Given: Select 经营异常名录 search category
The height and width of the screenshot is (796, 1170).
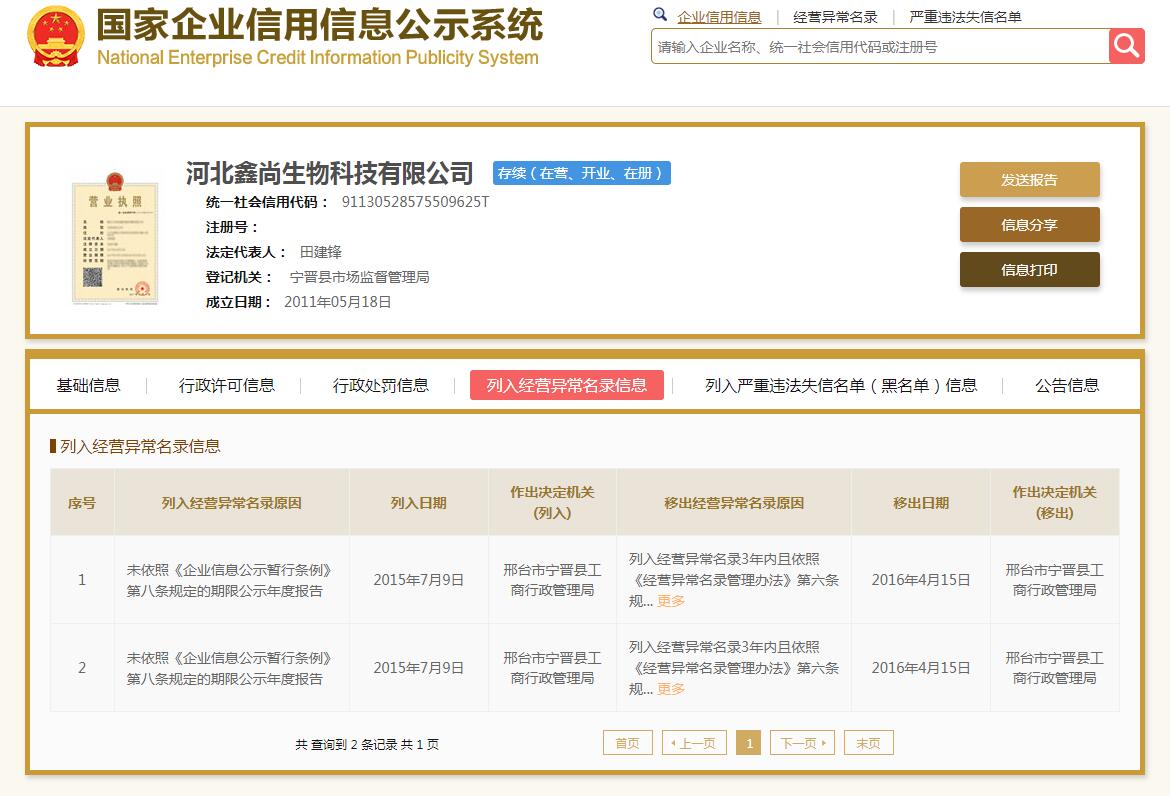Looking at the screenshot, I should click(x=835, y=17).
